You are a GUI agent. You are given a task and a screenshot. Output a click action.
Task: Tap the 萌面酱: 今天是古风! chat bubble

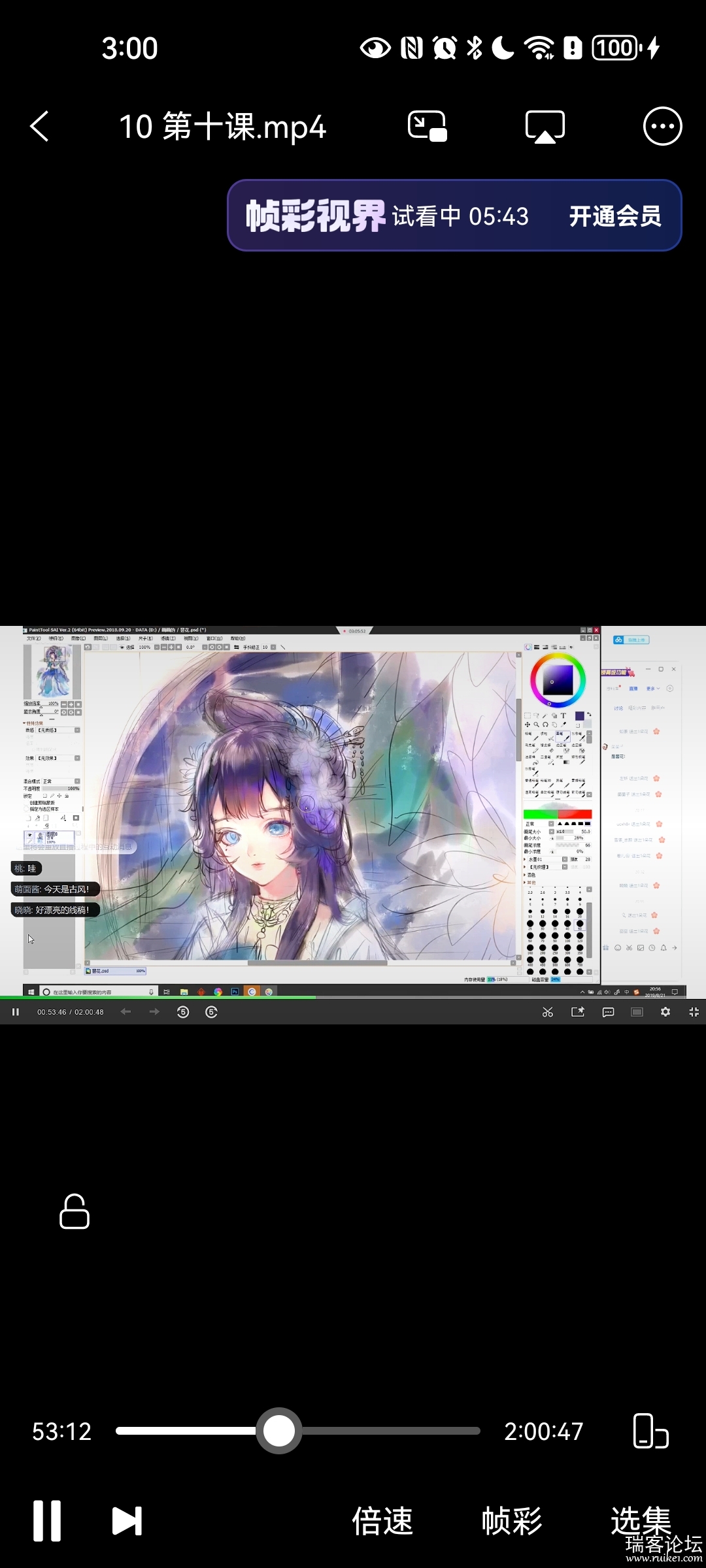56,889
